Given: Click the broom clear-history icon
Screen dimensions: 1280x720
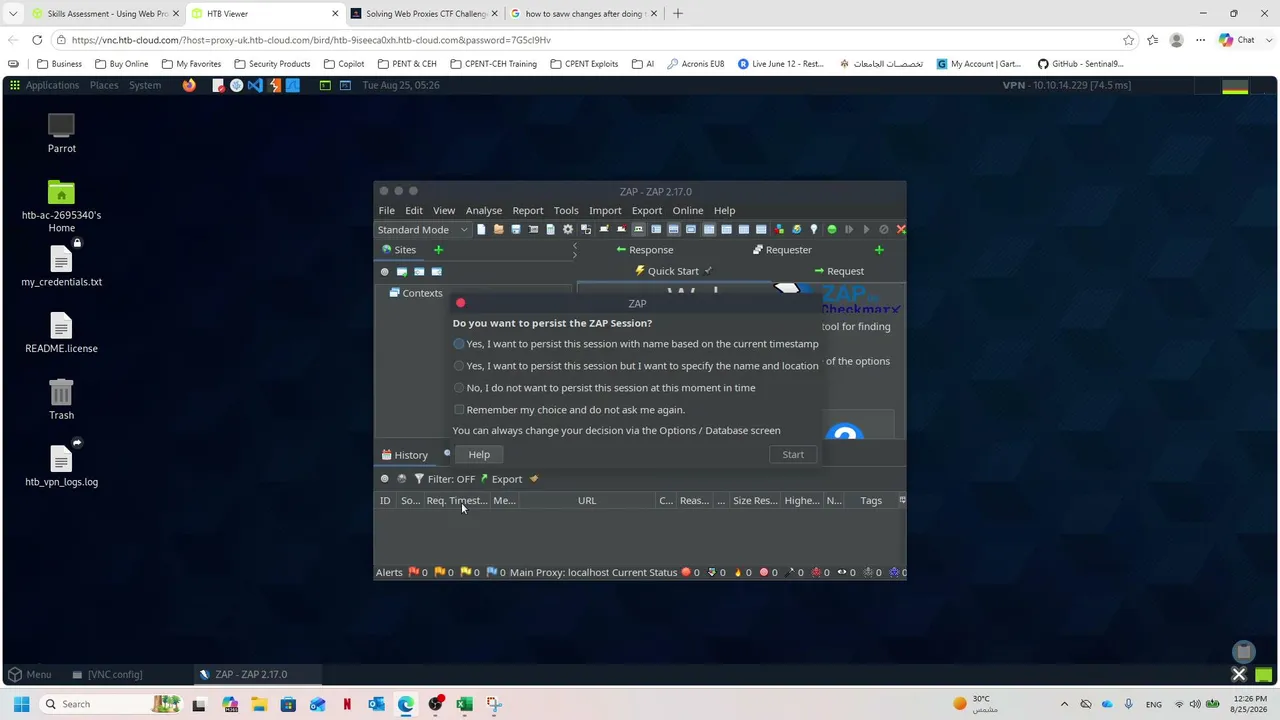Looking at the screenshot, I should point(534,479).
